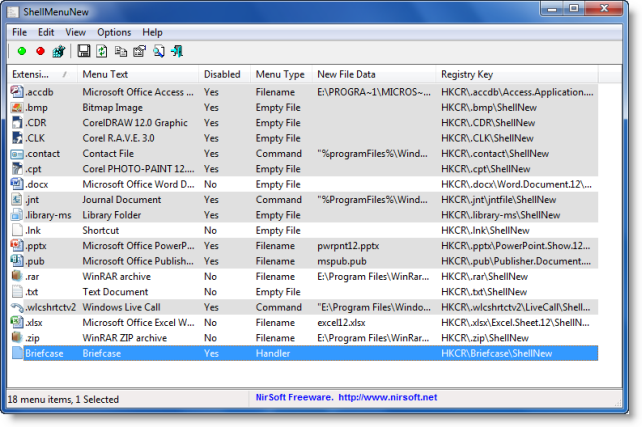The height and width of the screenshot is (427, 642).
Task: Click the .pub Publisher file icon
Action: click(17, 261)
